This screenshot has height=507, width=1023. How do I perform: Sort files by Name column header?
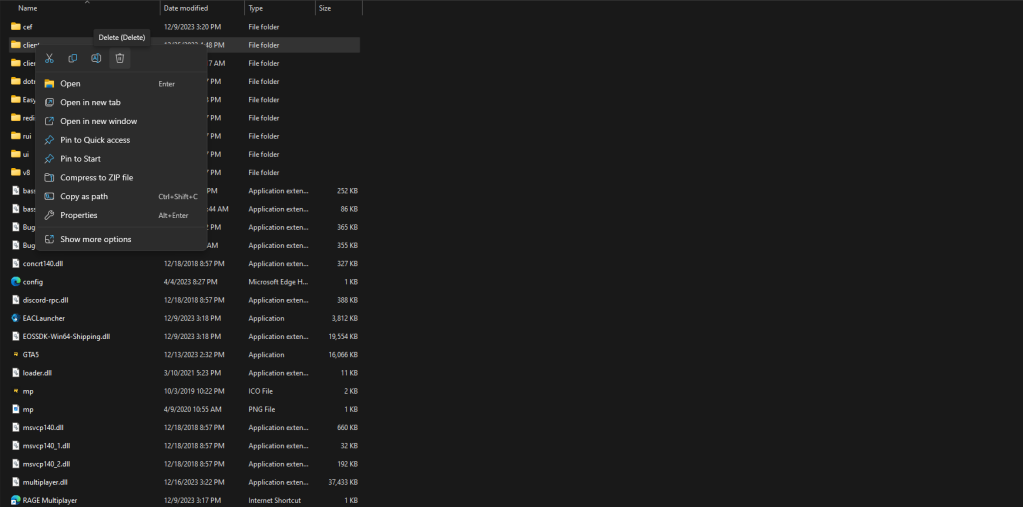click(28, 8)
